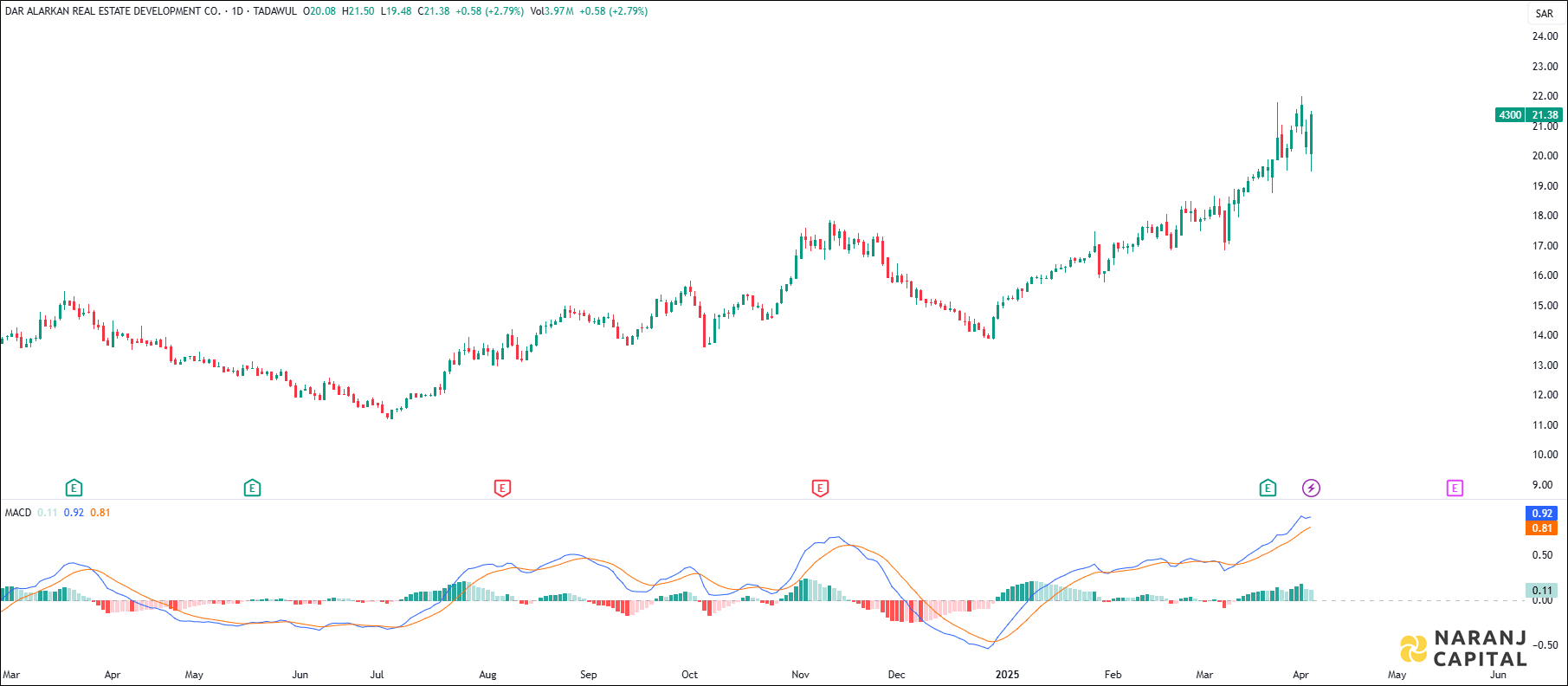Click the Jul label on time axis

[x=377, y=675]
